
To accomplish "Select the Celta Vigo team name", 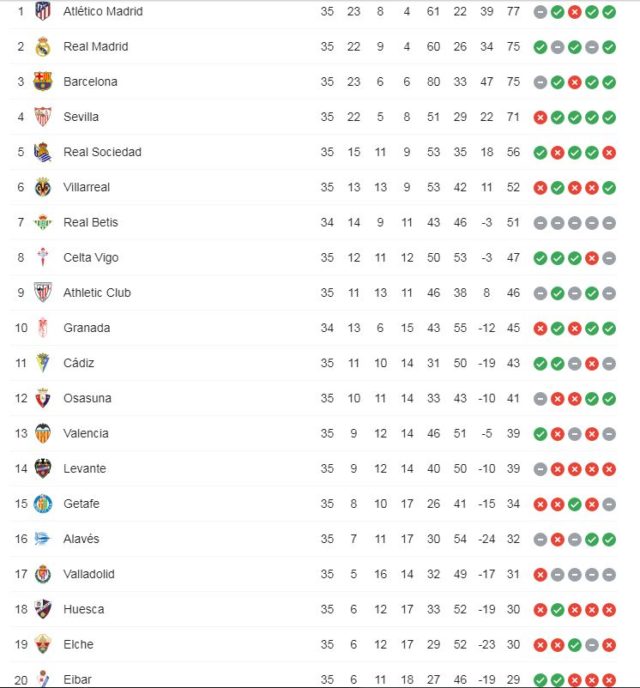I will click(x=91, y=258).
